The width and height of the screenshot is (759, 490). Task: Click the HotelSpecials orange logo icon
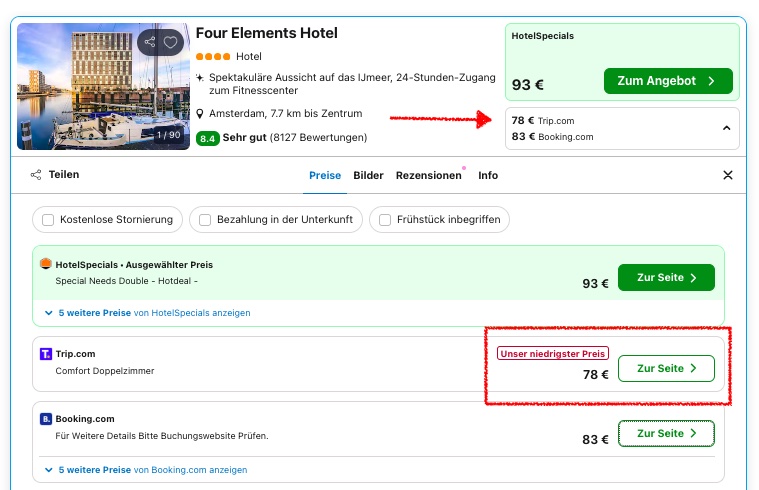coord(46,264)
